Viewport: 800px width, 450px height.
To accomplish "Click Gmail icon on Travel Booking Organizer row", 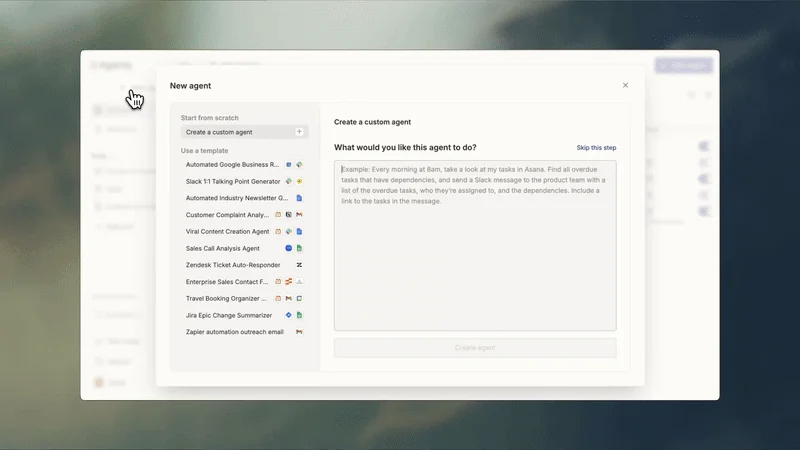I will [x=288, y=298].
